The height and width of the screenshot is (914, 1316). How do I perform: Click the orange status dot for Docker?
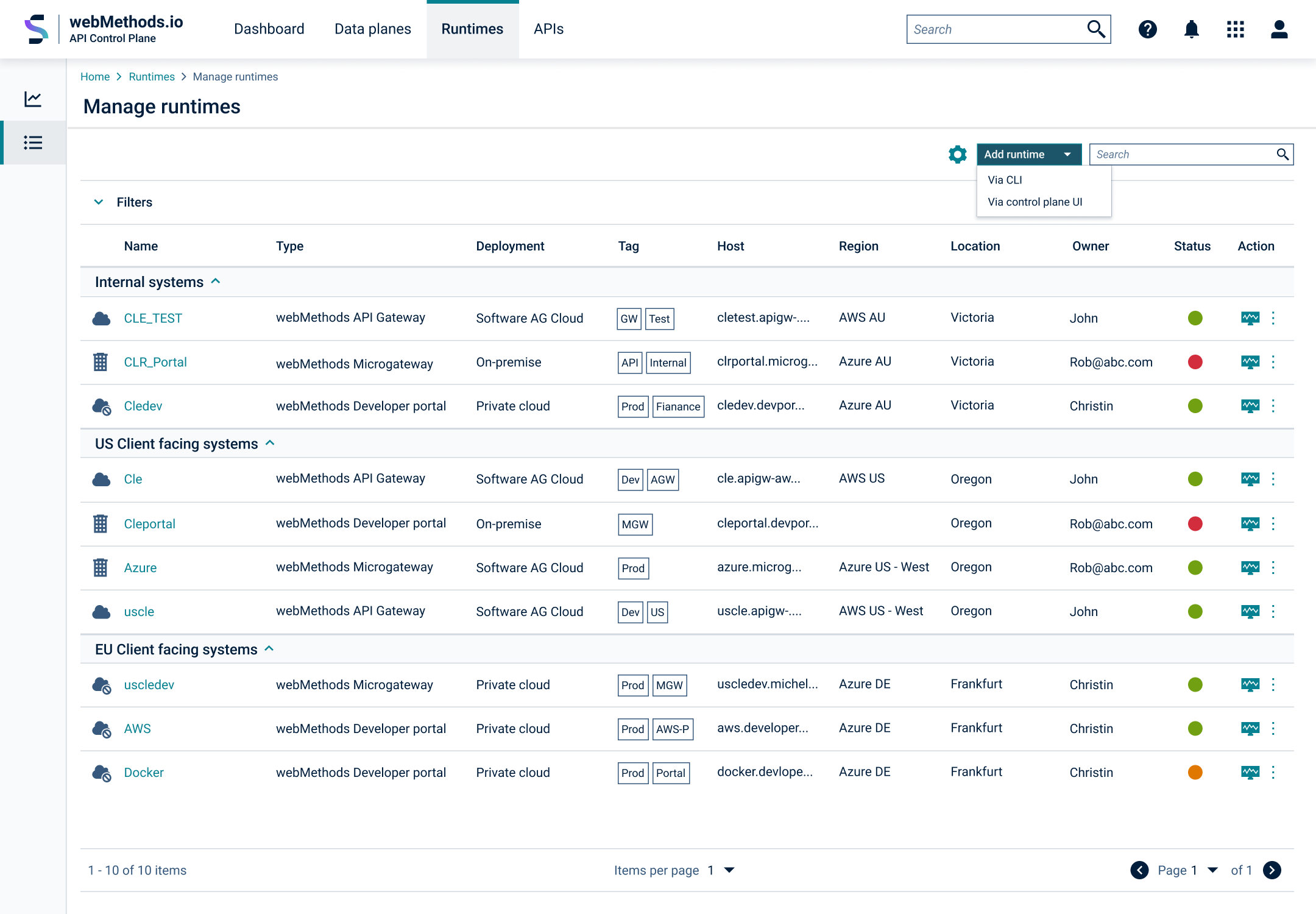tap(1195, 772)
